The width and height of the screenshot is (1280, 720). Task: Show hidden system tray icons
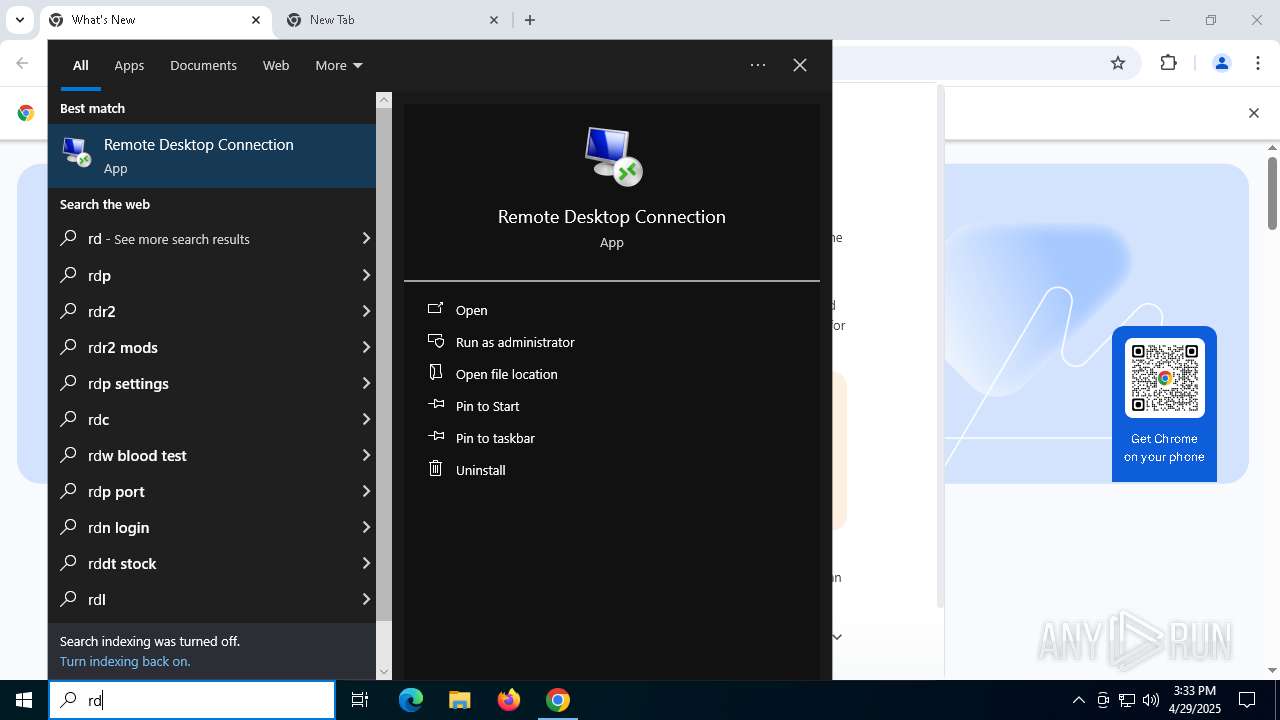tap(1078, 700)
